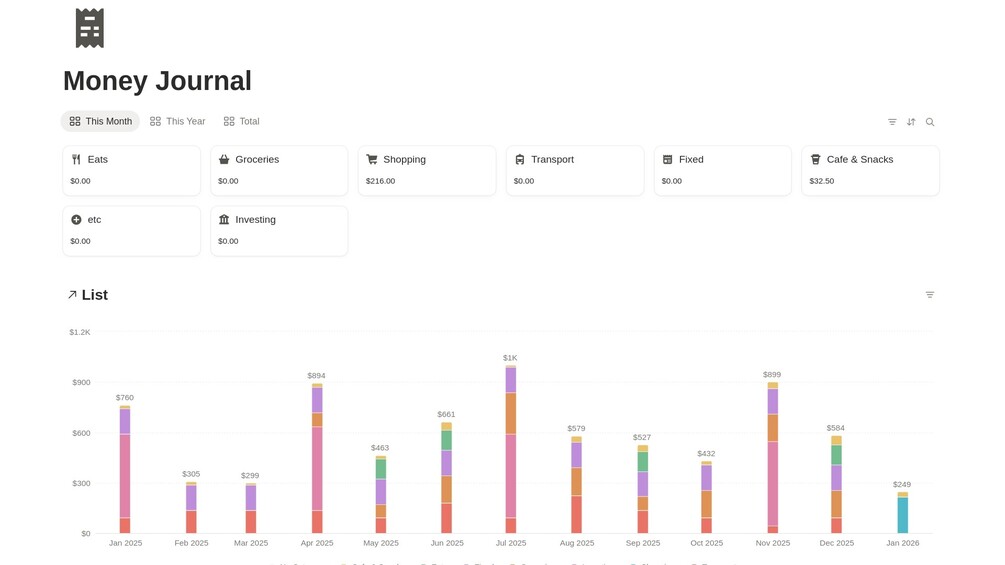Click the cup icon for Cafe & Snacks
The width and height of the screenshot is (1005, 565).
coord(815,160)
